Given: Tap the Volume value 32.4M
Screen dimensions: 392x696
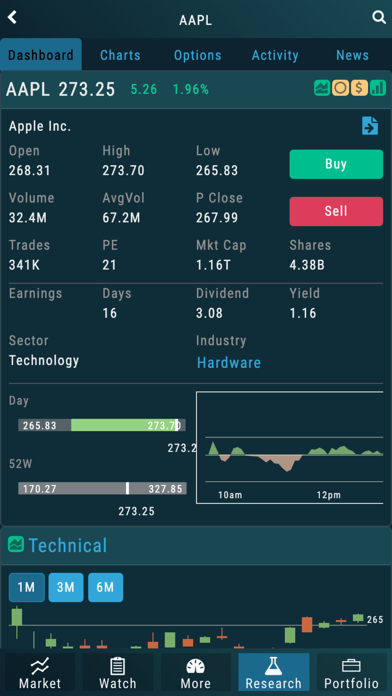Looking at the screenshot, I should pyautogui.click(x=28, y=218).
